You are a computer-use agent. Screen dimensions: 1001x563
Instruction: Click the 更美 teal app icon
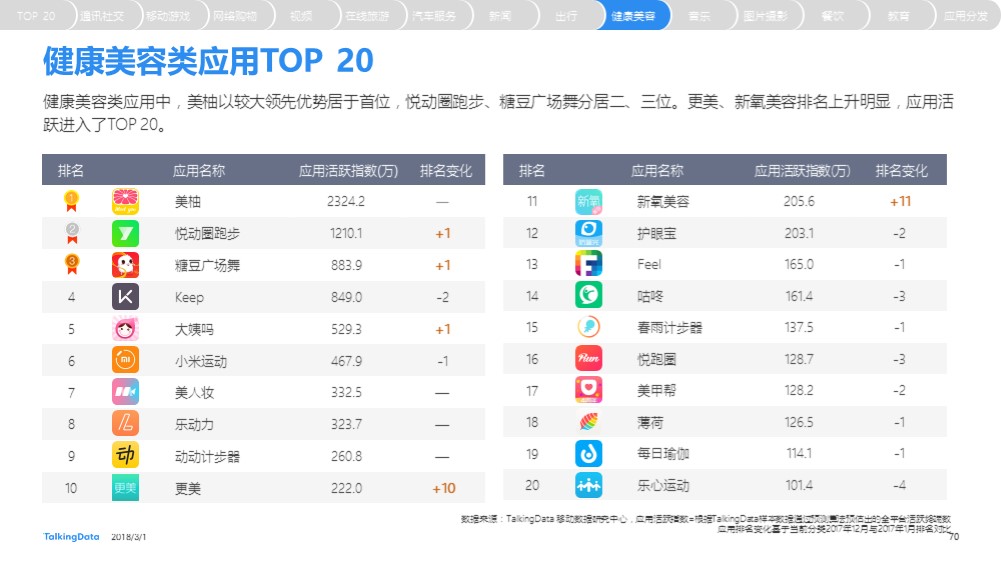[125, 488]
